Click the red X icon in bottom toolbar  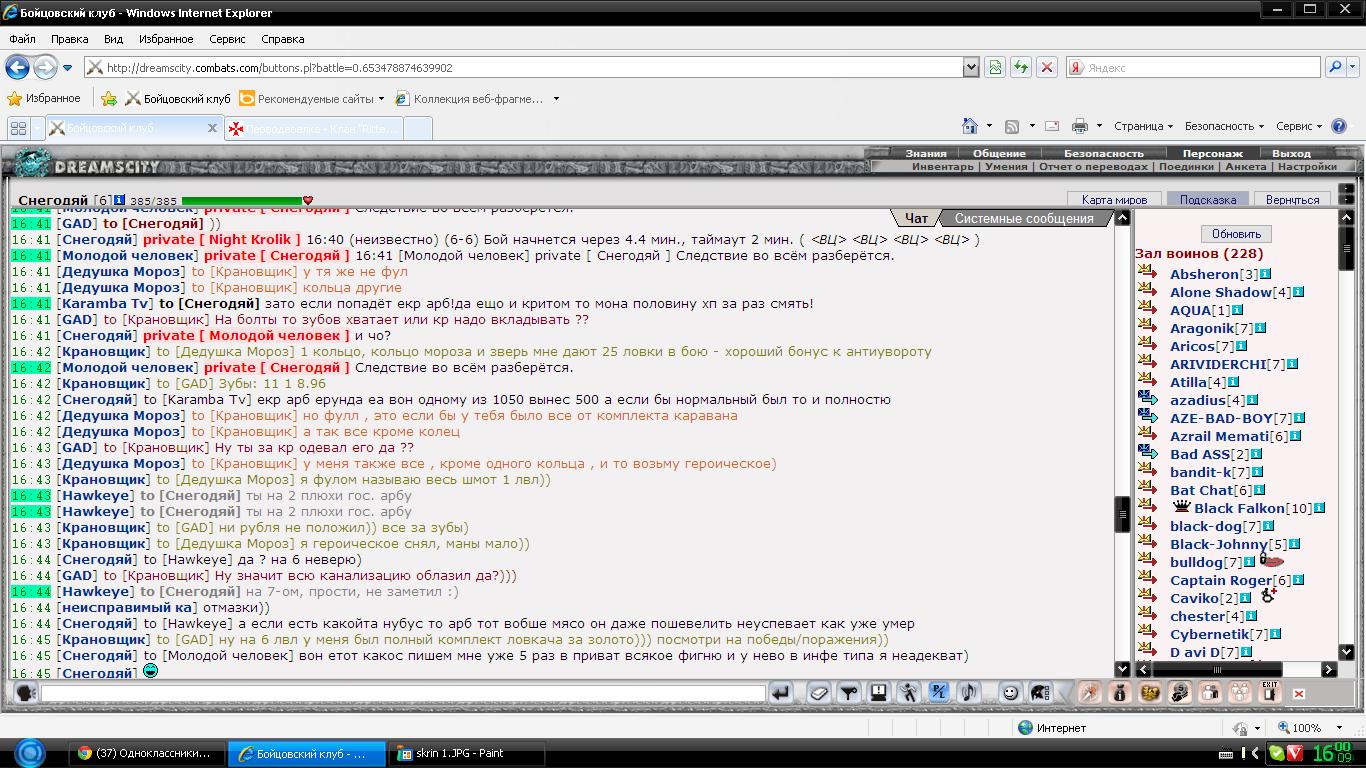point(1299,693)
